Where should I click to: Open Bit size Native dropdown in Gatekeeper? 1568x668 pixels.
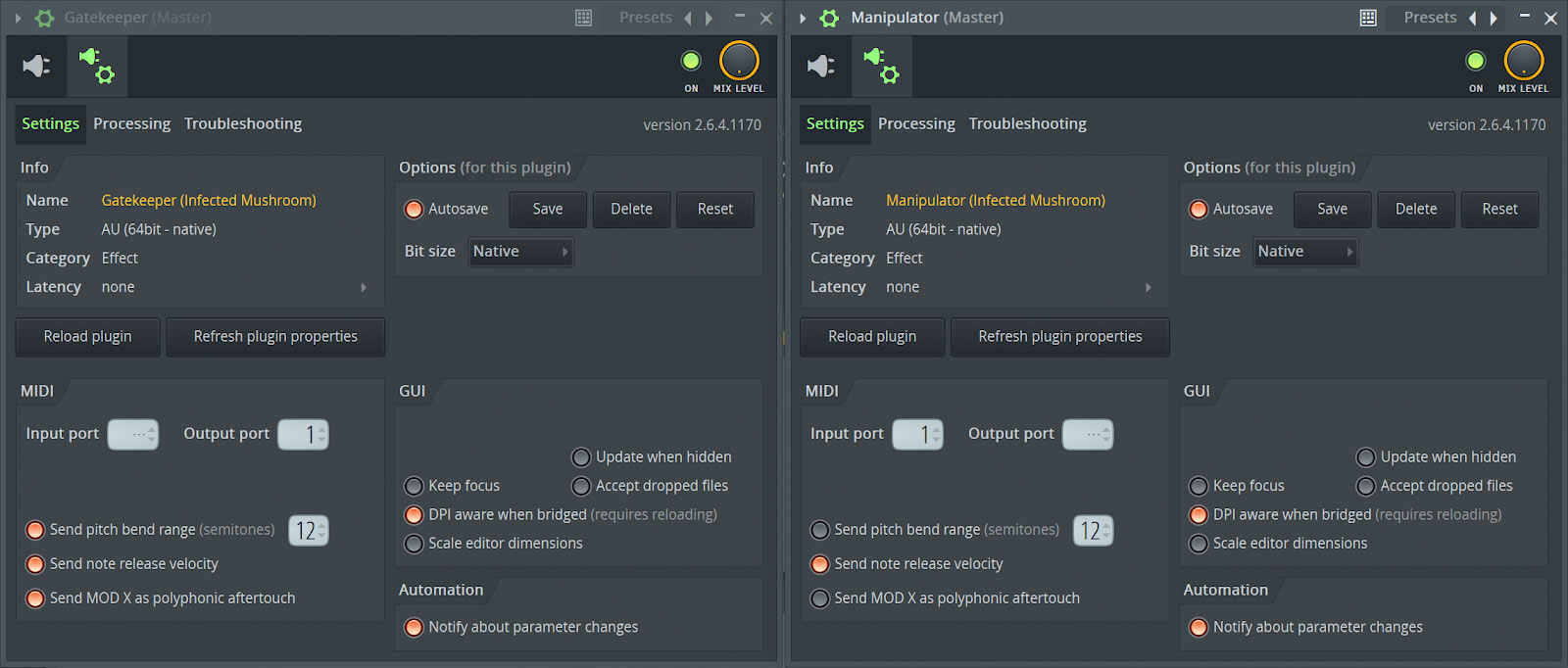pos(520,252)
